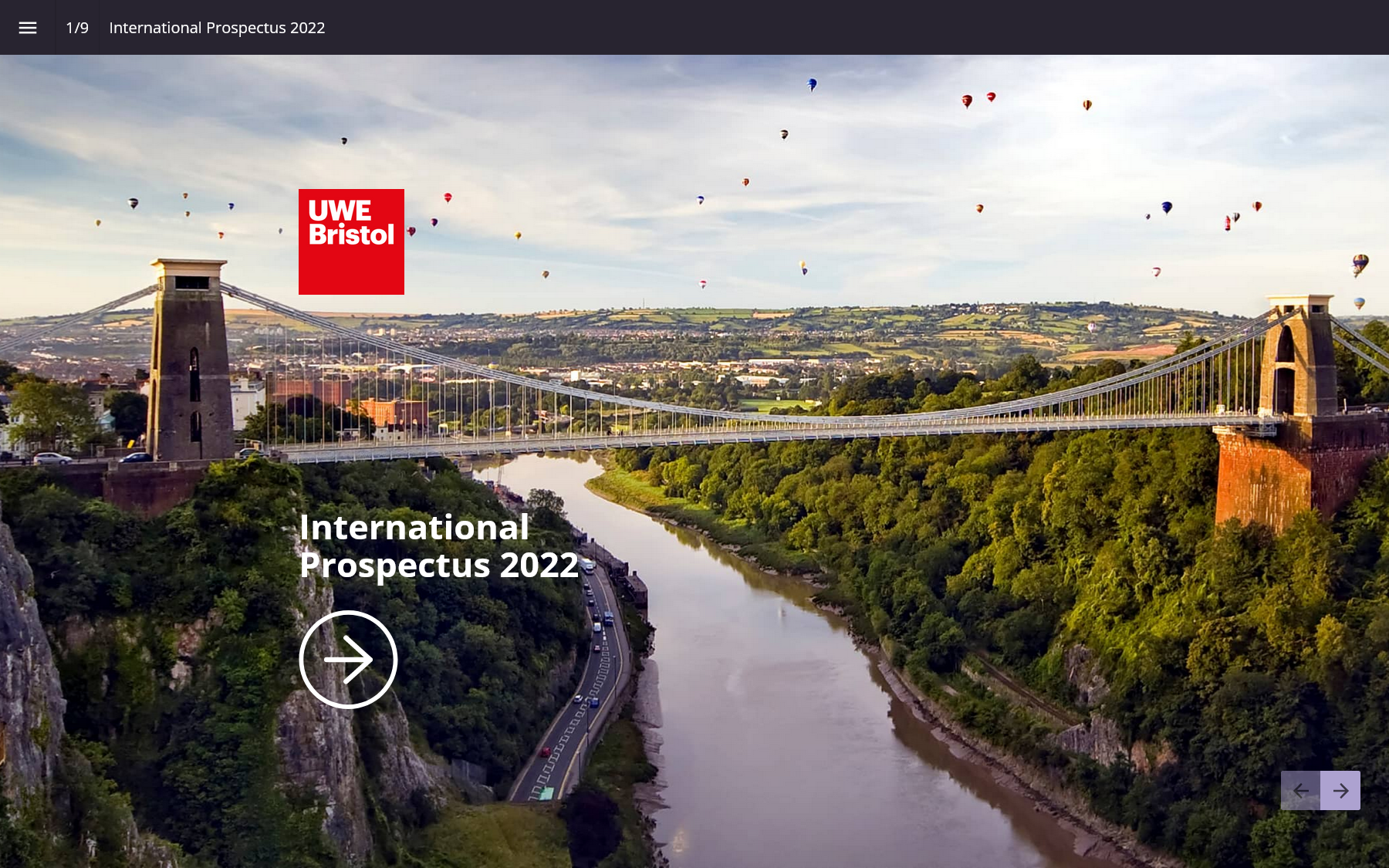This screenshot has width=1389, height=868.
Task: Click 2022 in the cover heading
Action: pos(539,566)
